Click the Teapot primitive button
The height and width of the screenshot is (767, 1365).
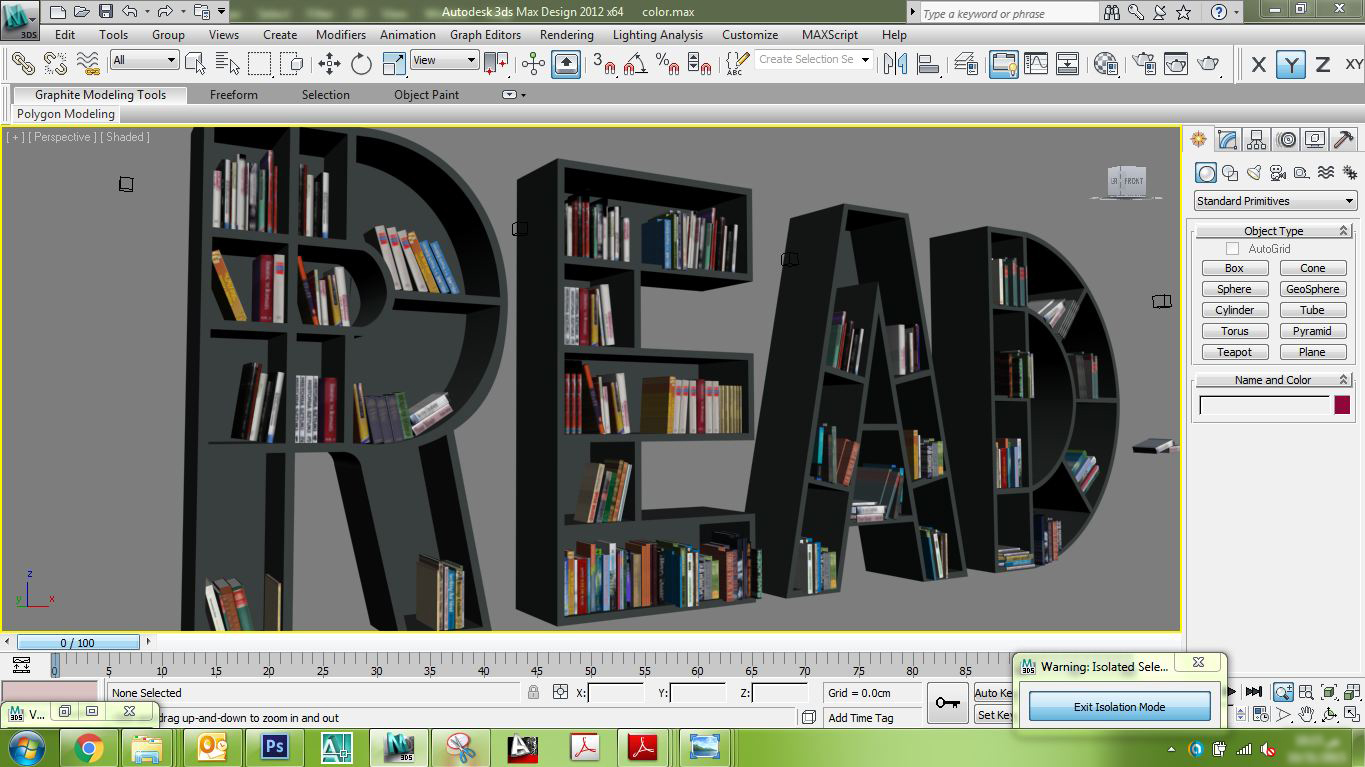pos(1234,352)
